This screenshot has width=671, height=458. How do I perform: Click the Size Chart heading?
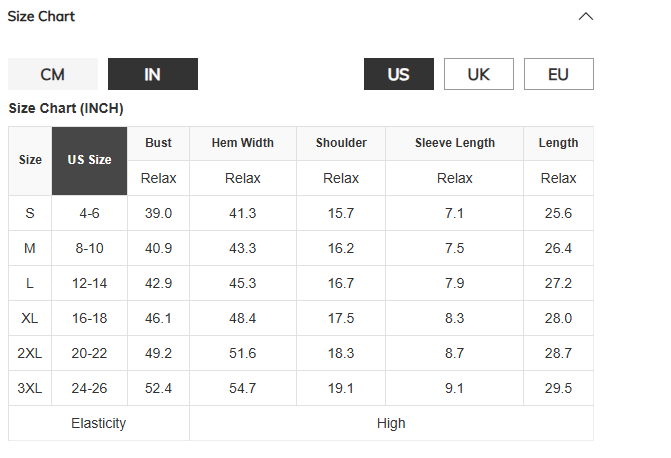[41, 16]
